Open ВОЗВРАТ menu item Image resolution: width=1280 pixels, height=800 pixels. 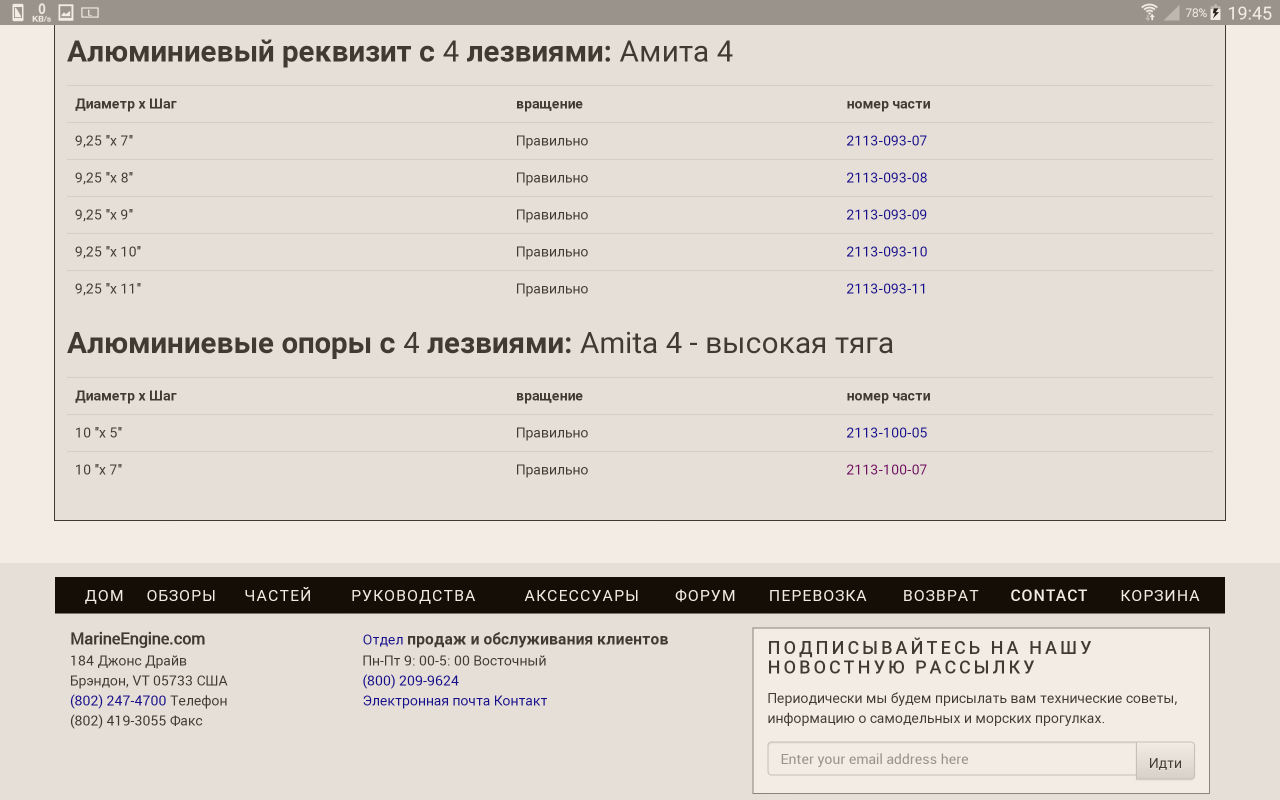[941, 596]
